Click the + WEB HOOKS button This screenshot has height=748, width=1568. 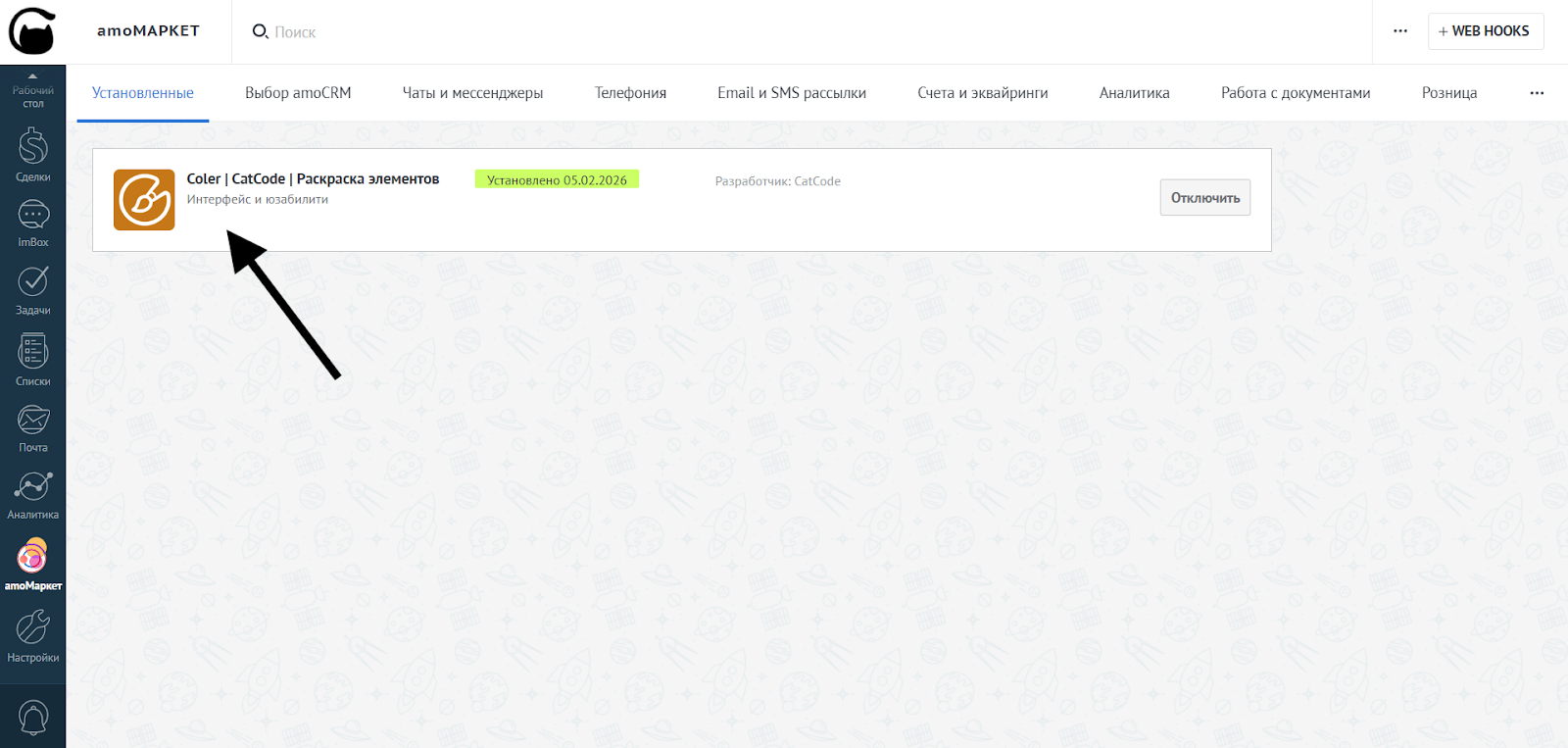[x=1485, y=31]
